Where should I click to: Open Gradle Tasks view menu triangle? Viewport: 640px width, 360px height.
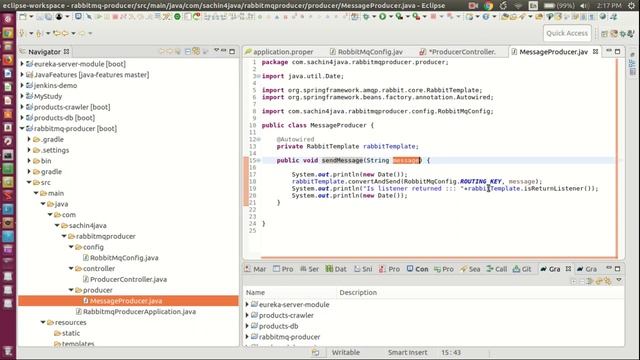point(619,280)
